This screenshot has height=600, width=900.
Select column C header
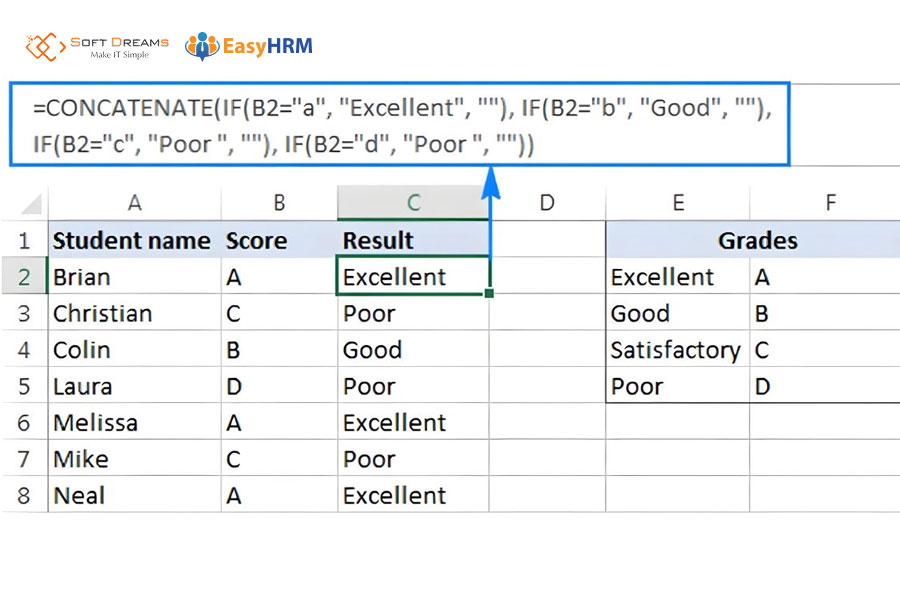pyautogui.click(x=413, y=203)
